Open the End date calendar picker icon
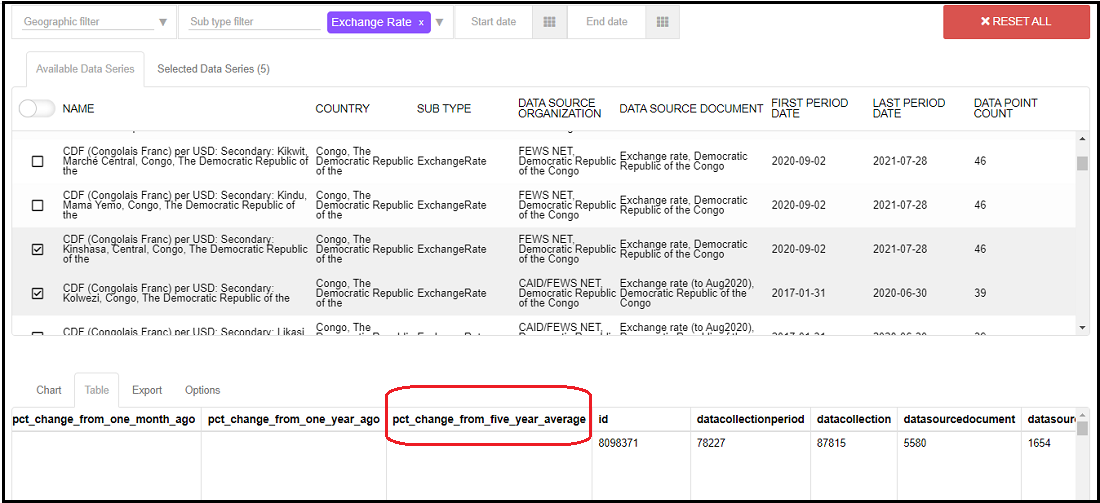Screen dimensions: 1100x503 pos(662,22)
